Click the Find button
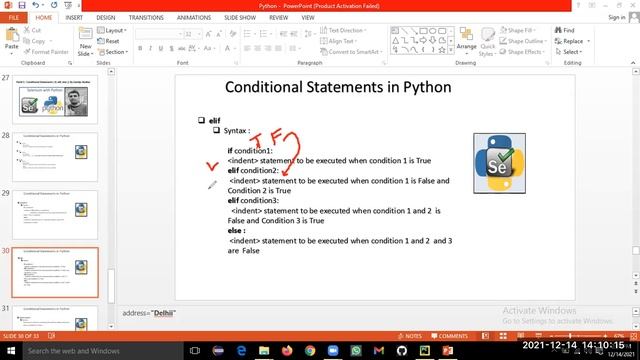 [564, 30]
